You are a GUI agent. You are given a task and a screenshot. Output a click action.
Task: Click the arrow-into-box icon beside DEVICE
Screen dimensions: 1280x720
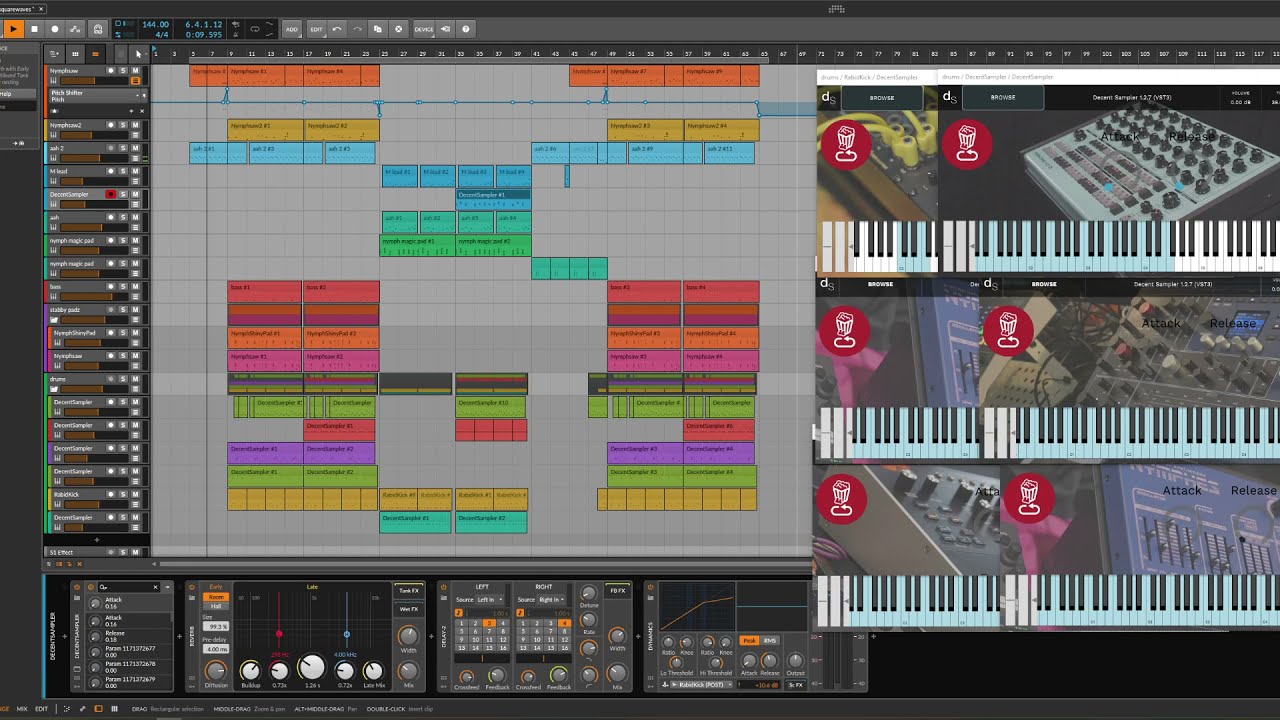pyautogui.click(x=446, y=29)
